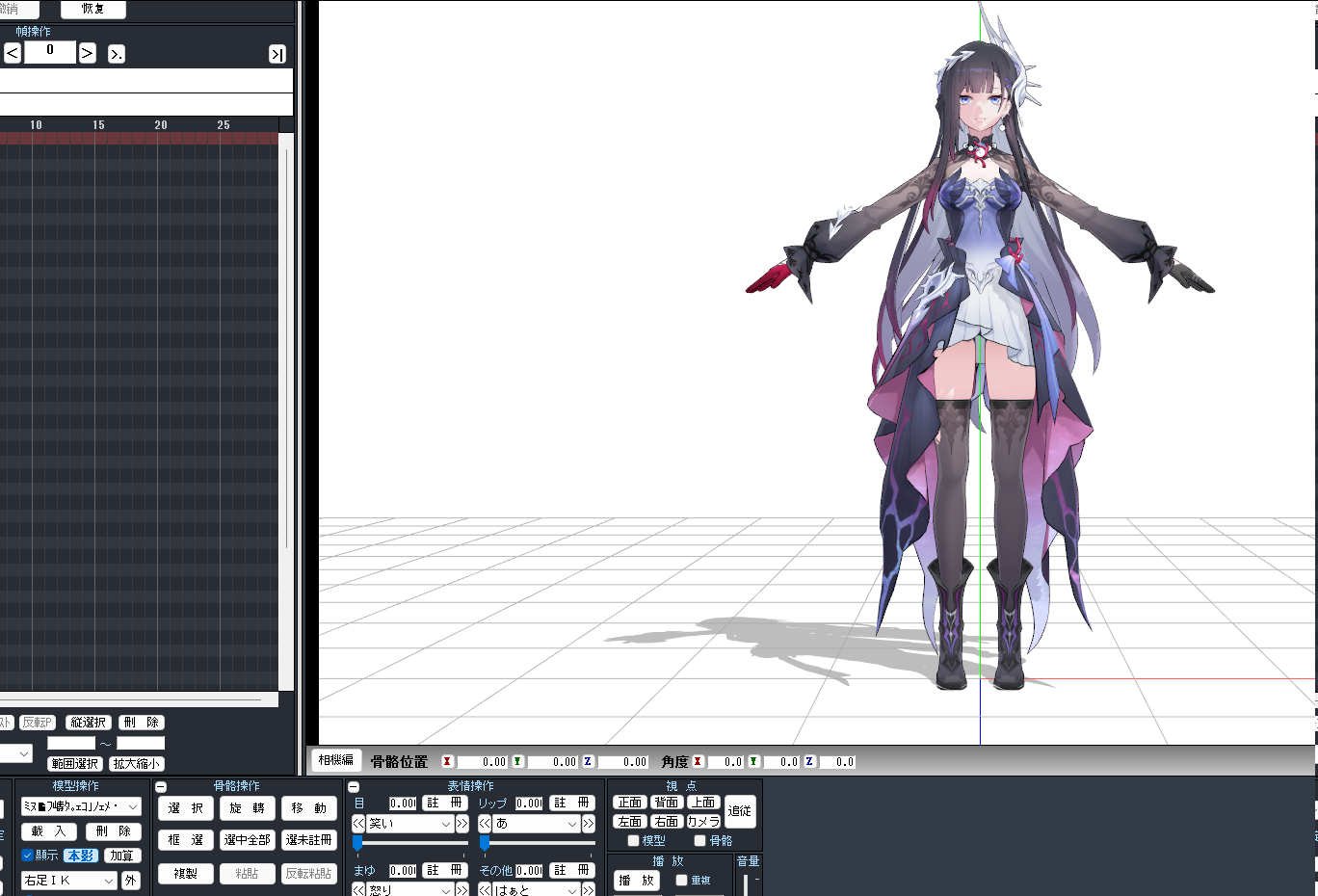Open the あ lip morph dropdown
Screen dimensions: 1318x896
click(x=537, y=824)
